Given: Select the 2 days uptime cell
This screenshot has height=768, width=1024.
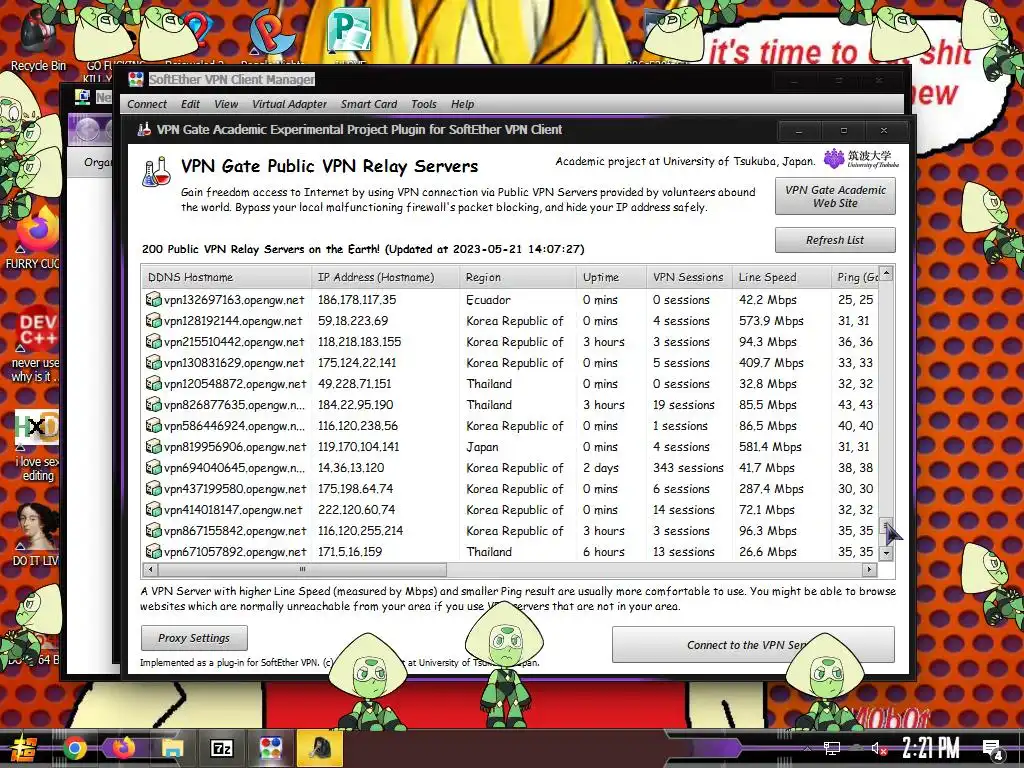Looking at the screenshot, I should point(601,468).
